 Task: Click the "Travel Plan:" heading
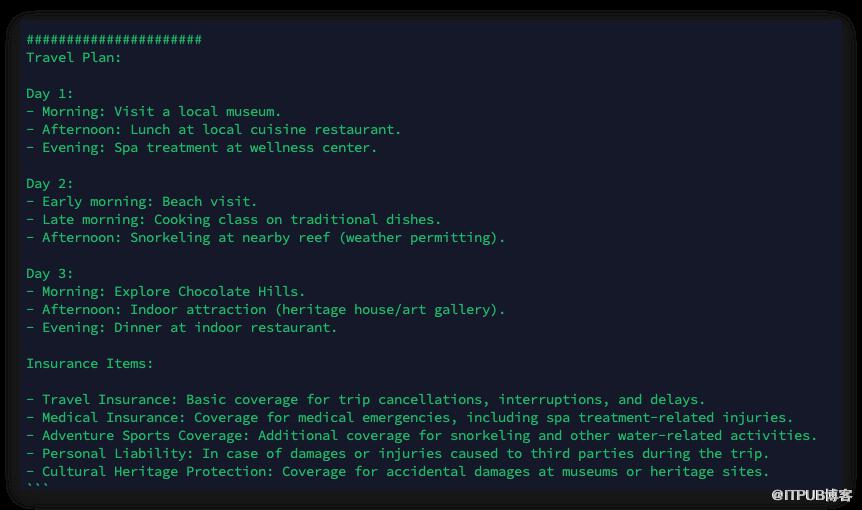(74, 57)
